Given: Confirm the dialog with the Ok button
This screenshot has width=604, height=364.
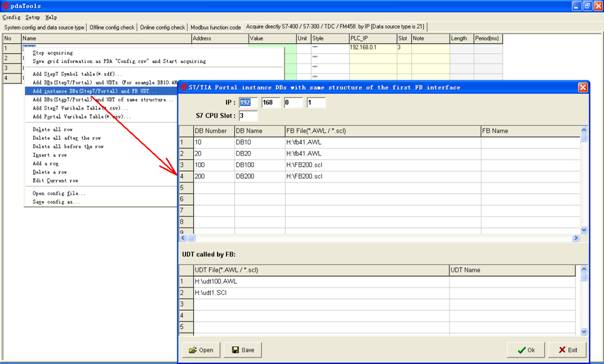Looking at the screenshot, I should 526,350.
